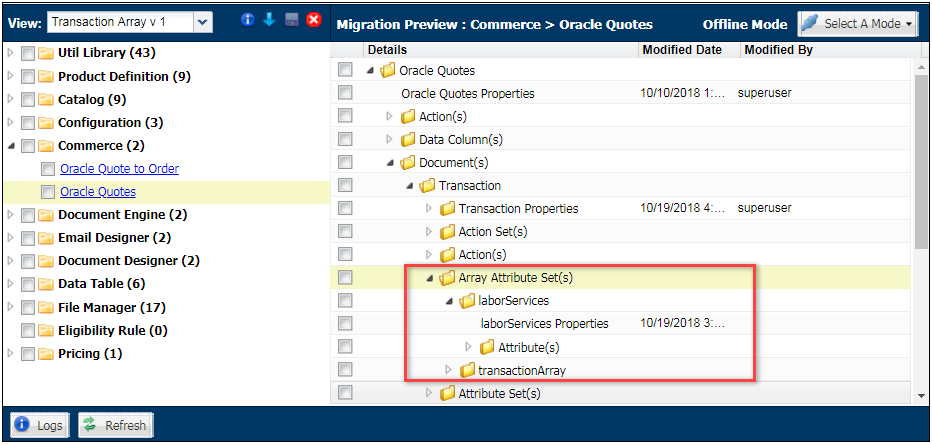
Task: Check the Transaction Properties row checkbox
Action: point(345,209)
